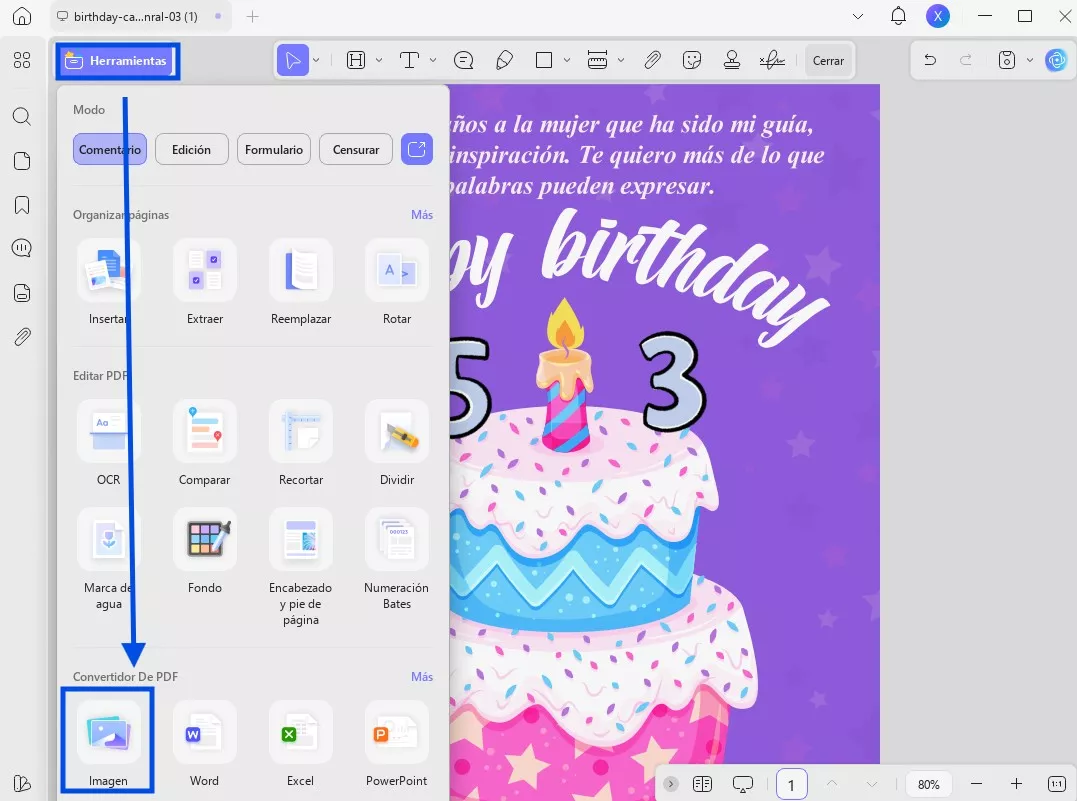Viewport: 1077px width, 801px height.
Task: Select the Comparar tool
Action: click(205, 432)
